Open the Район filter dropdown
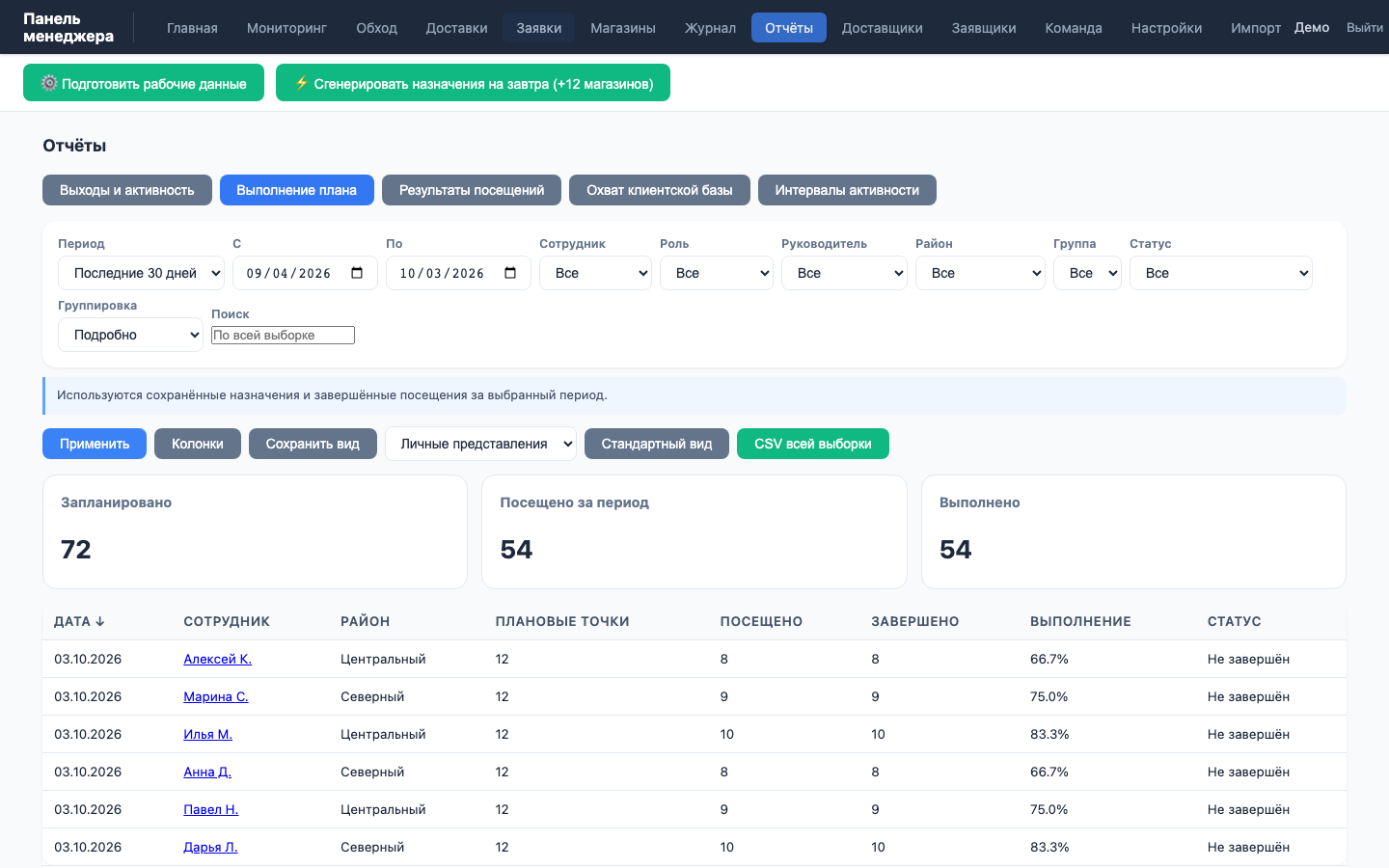1389x868 pixels. click(980, 273)
